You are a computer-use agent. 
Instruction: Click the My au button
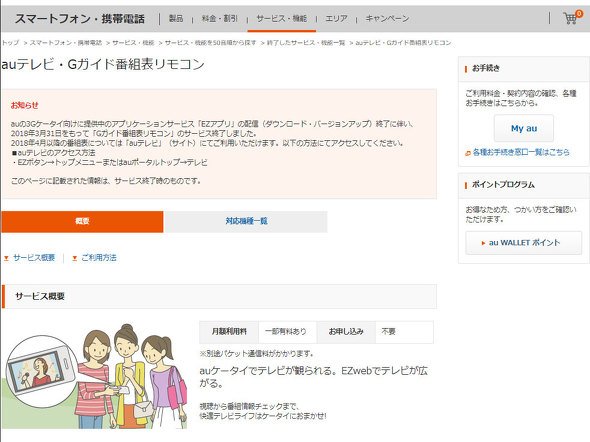[524, 128]
